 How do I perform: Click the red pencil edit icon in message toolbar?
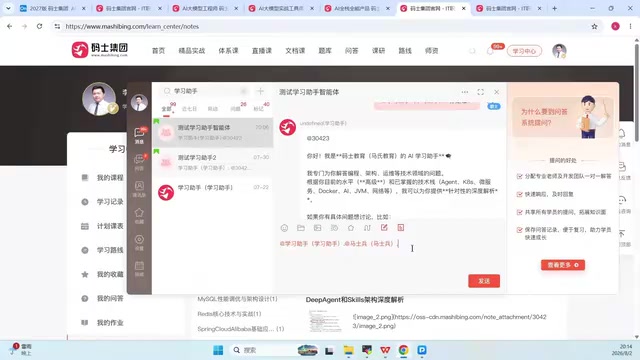coord(384,228)
